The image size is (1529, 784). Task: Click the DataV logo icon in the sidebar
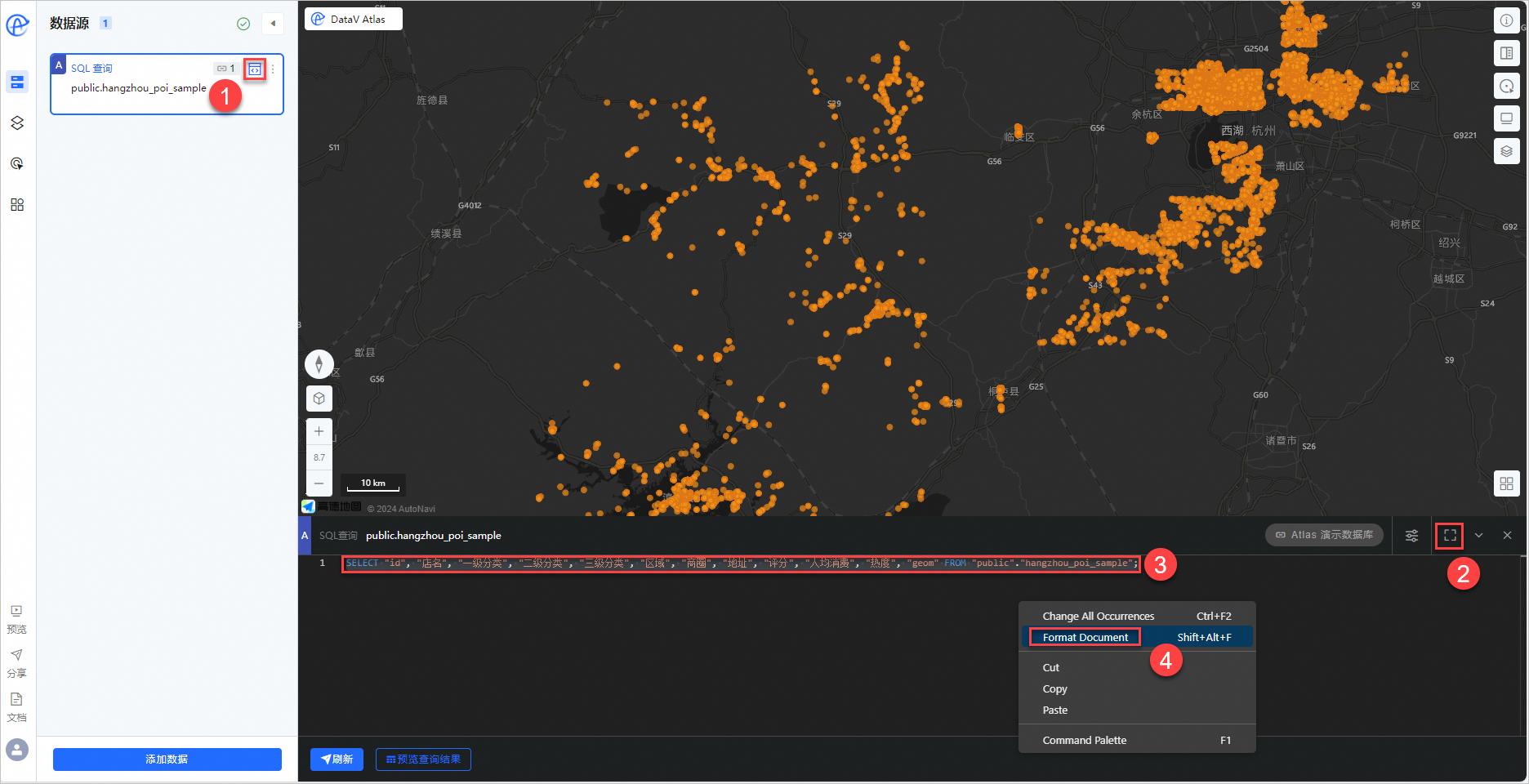[17, 24]
